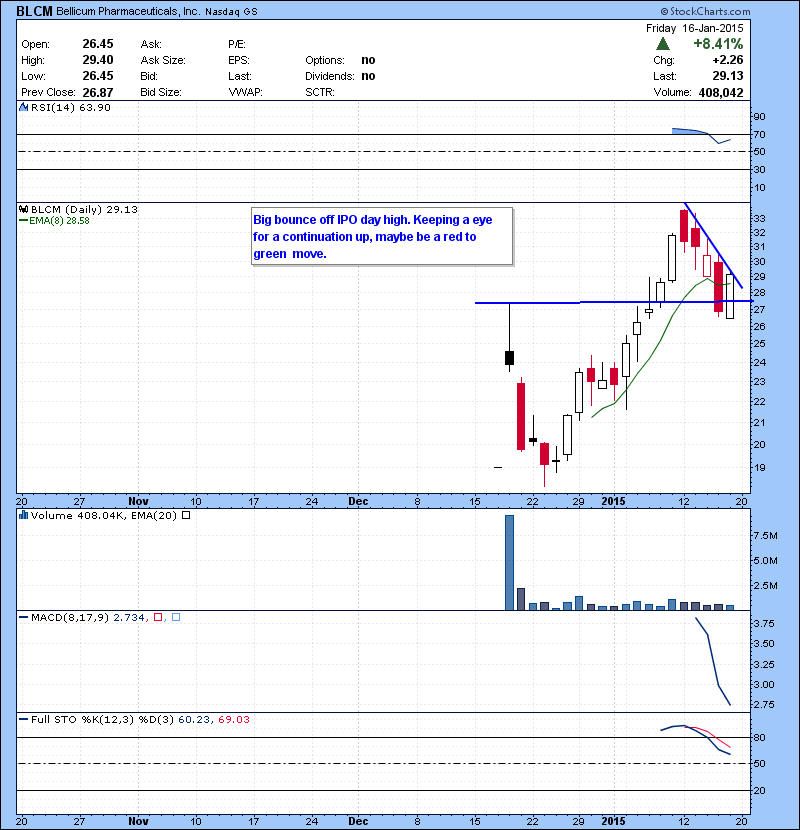The height and width of the screenshot is (830, 800).
Task: Click the Open price value 26.45
Action: click(x=98, y=44)
